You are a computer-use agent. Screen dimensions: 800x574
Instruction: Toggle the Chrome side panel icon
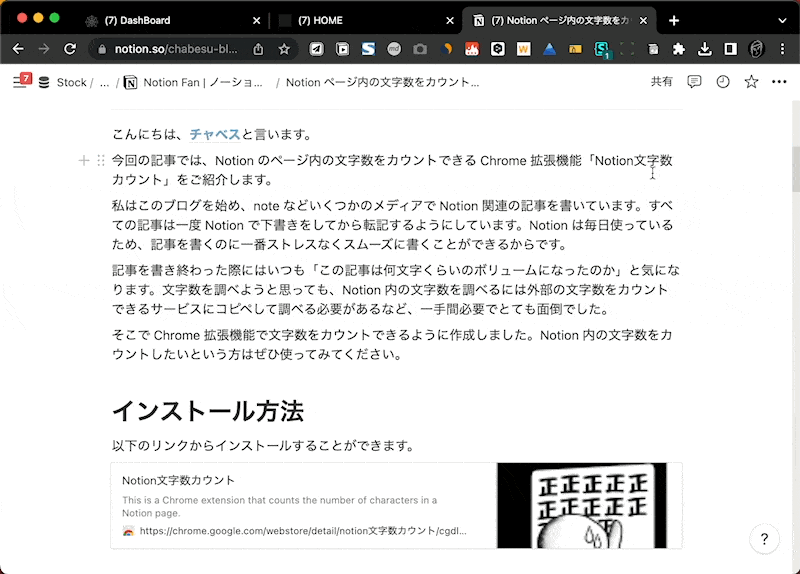pos(731,49)
